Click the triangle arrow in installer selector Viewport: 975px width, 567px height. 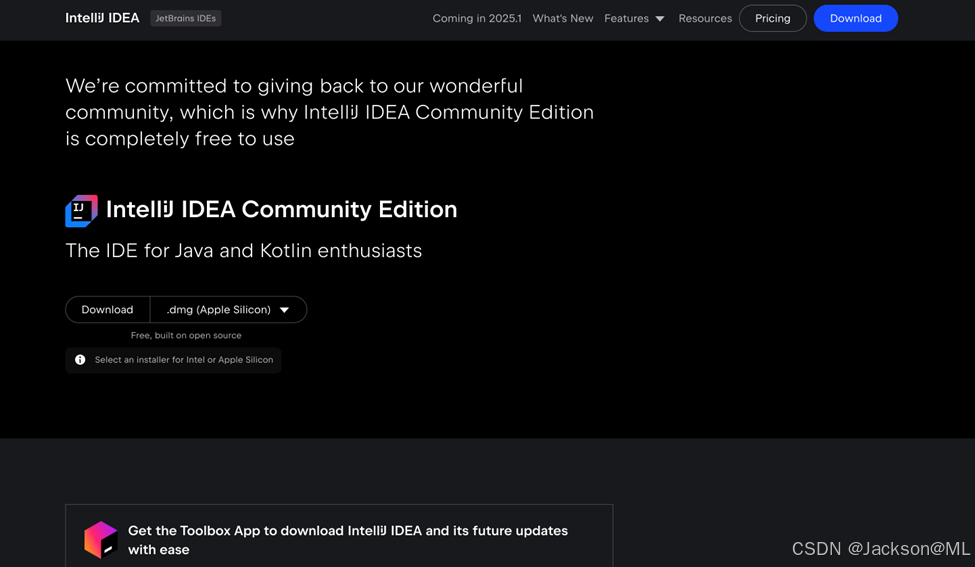click(x=284, y=310)
